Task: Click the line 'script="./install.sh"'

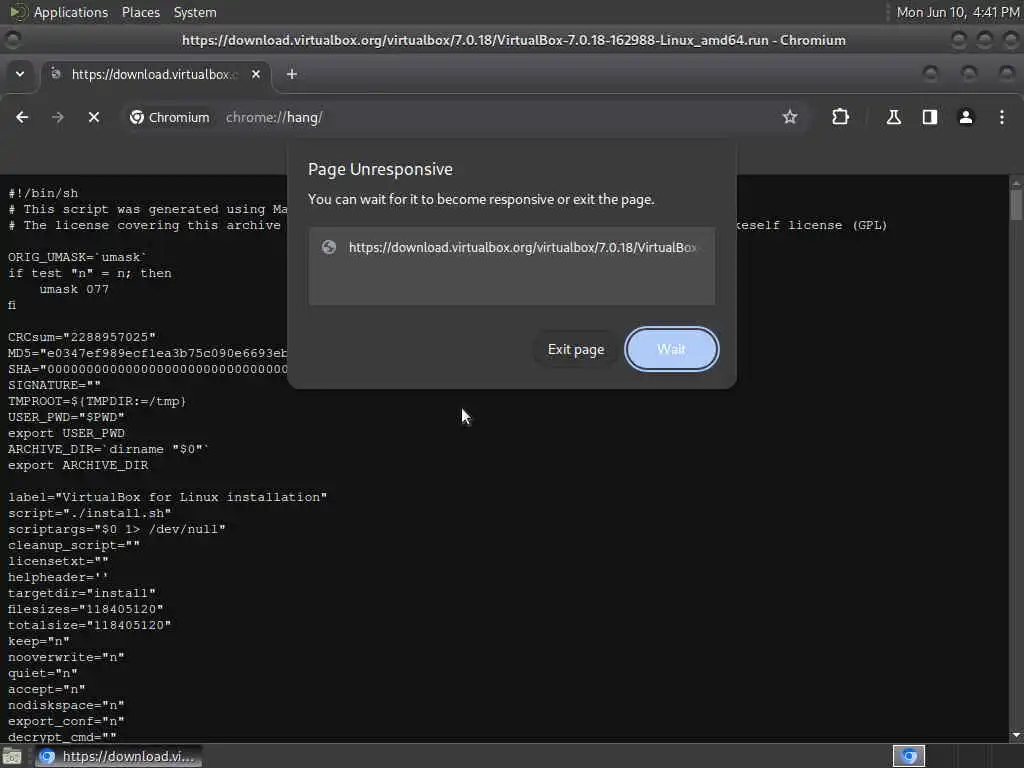Action: (89, 513)
